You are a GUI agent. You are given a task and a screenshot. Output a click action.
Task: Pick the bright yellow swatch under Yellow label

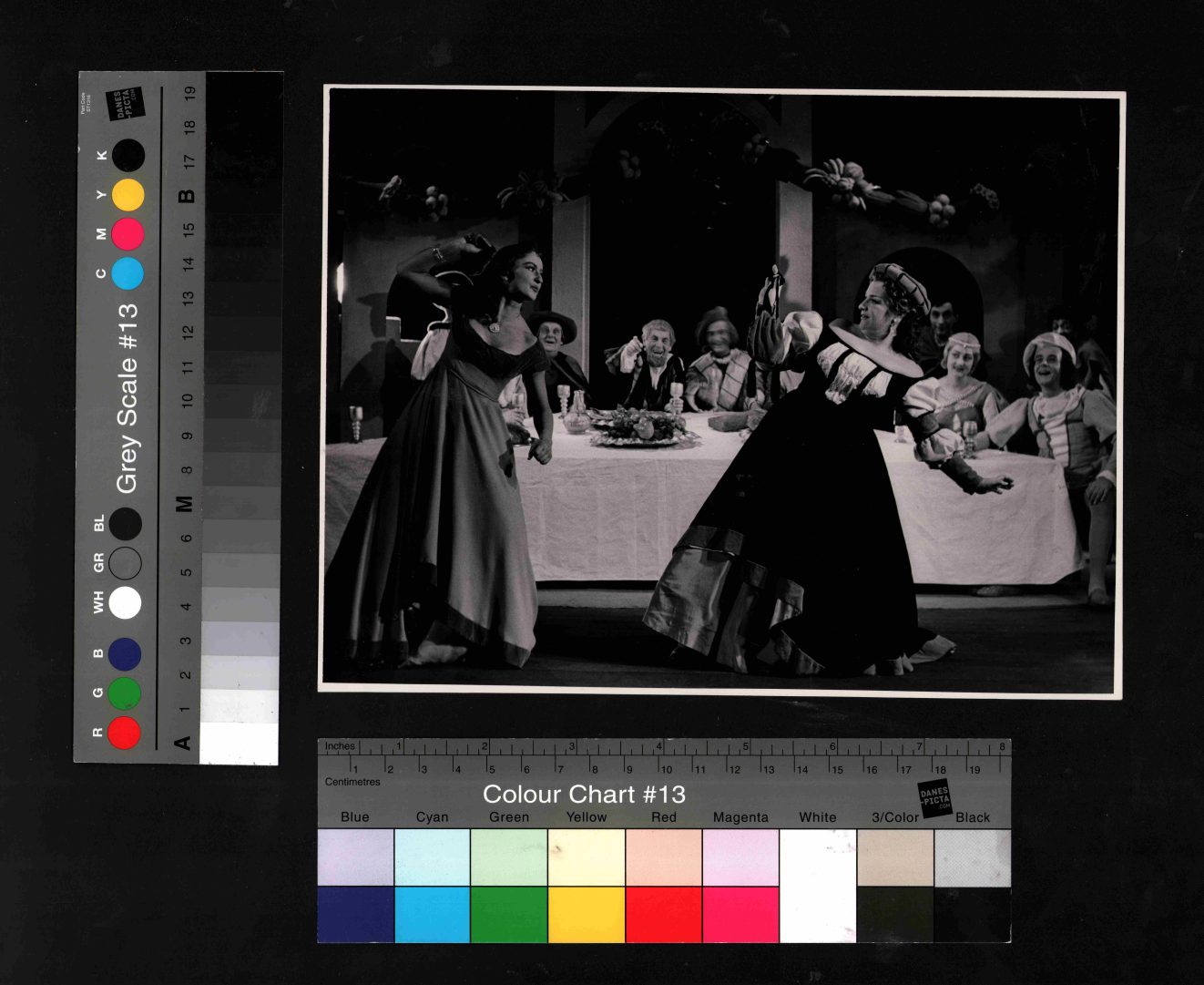pos(586,914)
